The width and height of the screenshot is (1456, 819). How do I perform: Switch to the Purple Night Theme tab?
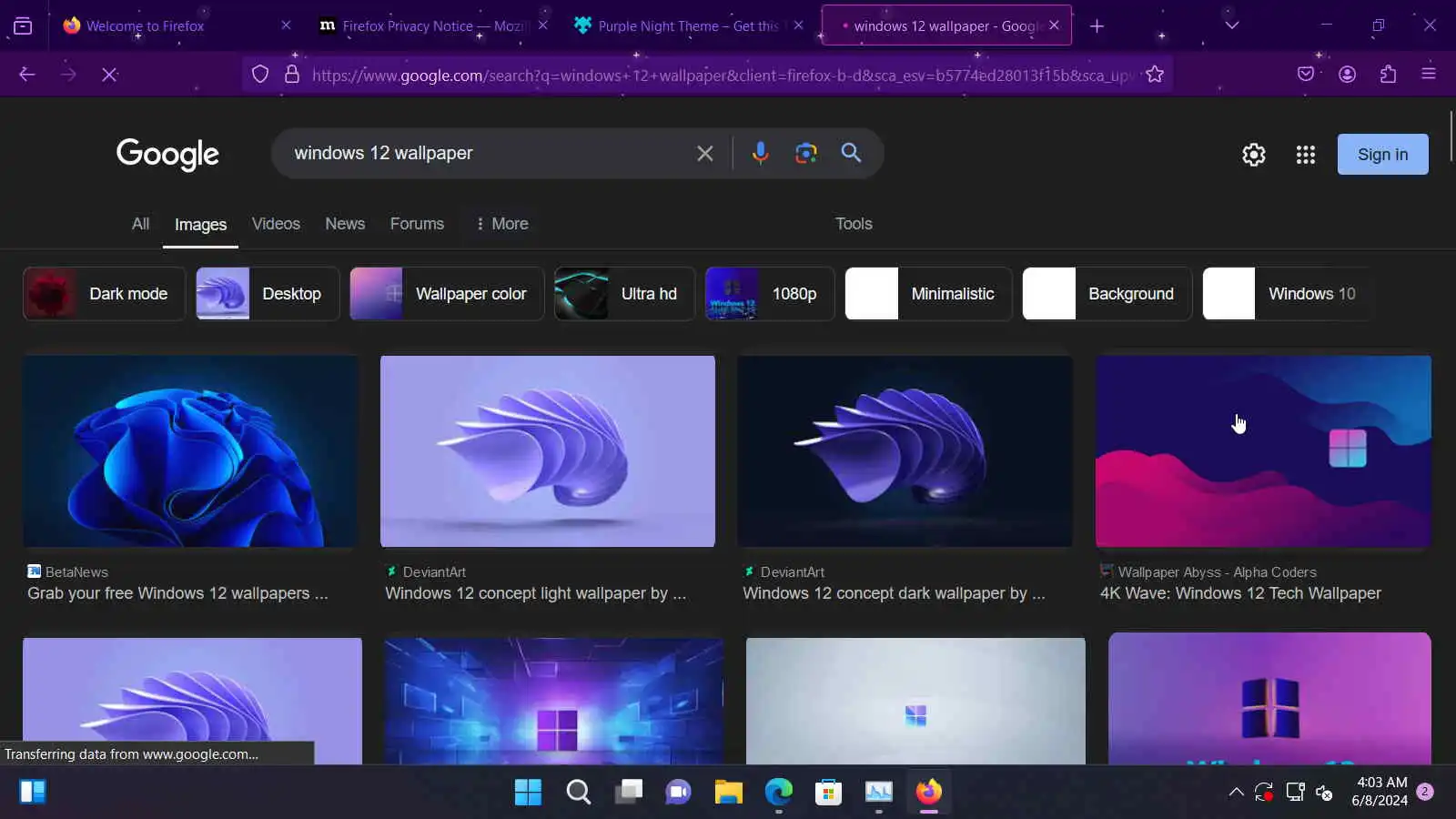(x=689, y=26)
